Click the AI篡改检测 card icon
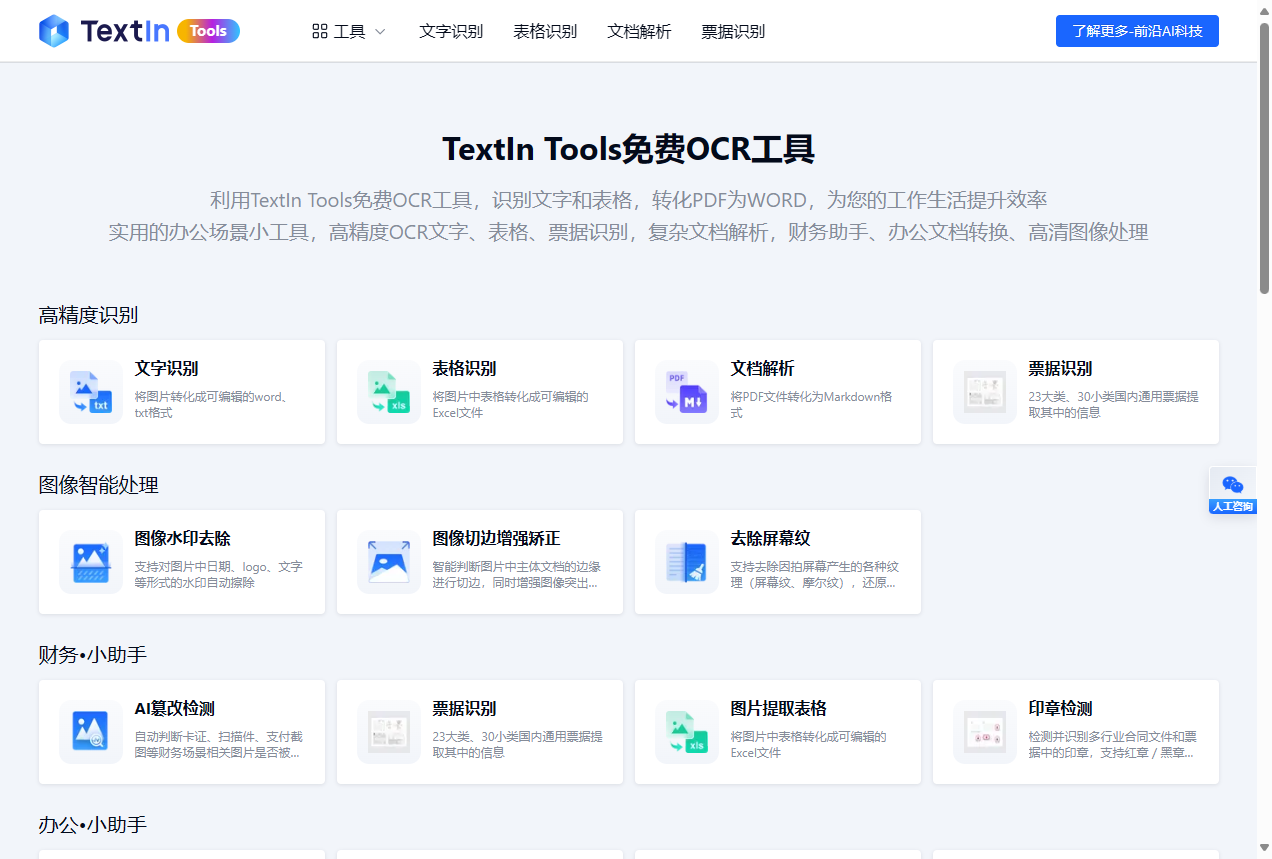Screen dimensions: 1272x859 [90, 732]
